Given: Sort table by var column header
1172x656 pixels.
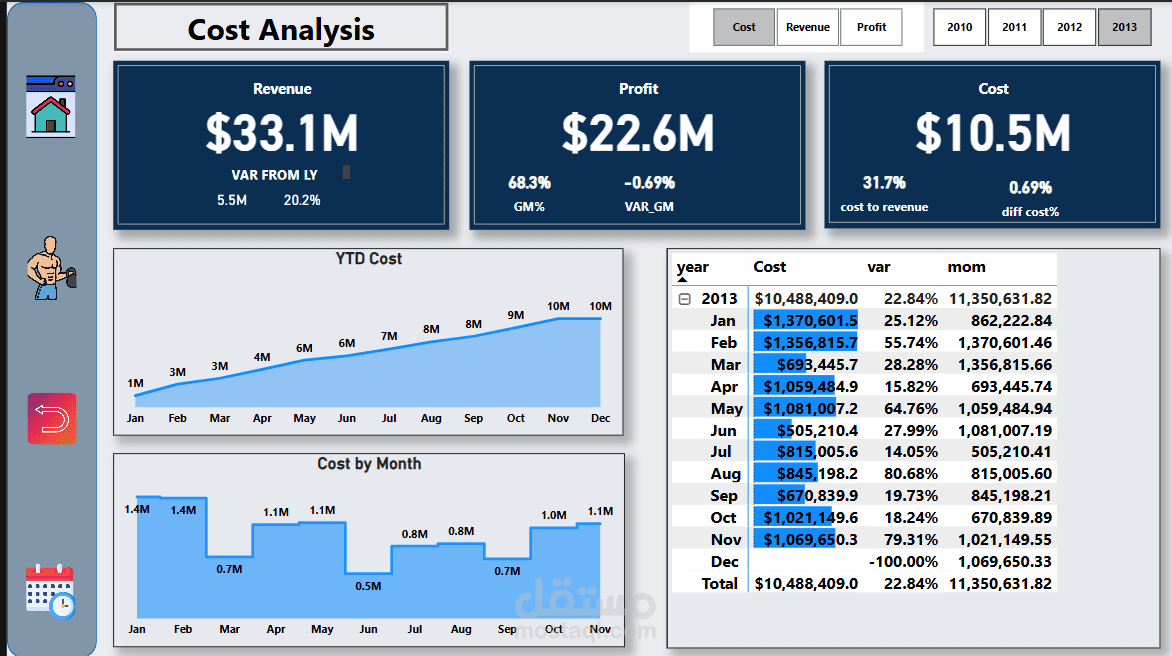Looking at the screenshot, I should click(x=878, y=267).
